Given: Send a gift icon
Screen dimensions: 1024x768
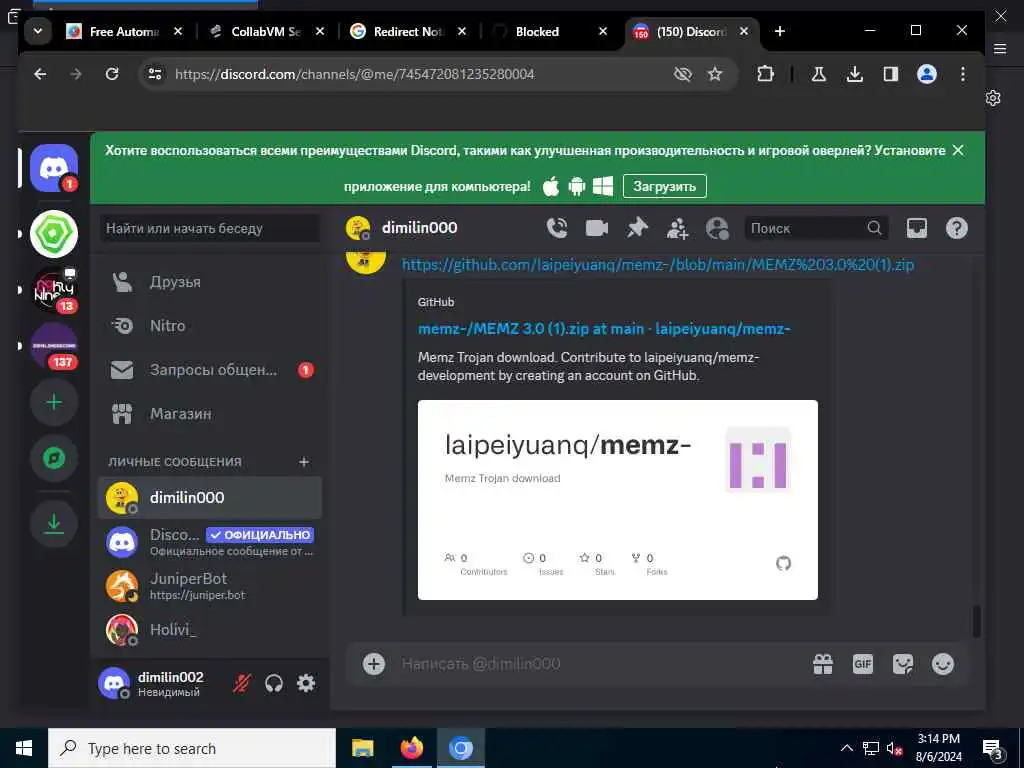Looking at the screenshot, I should click(x=823, y=664).
